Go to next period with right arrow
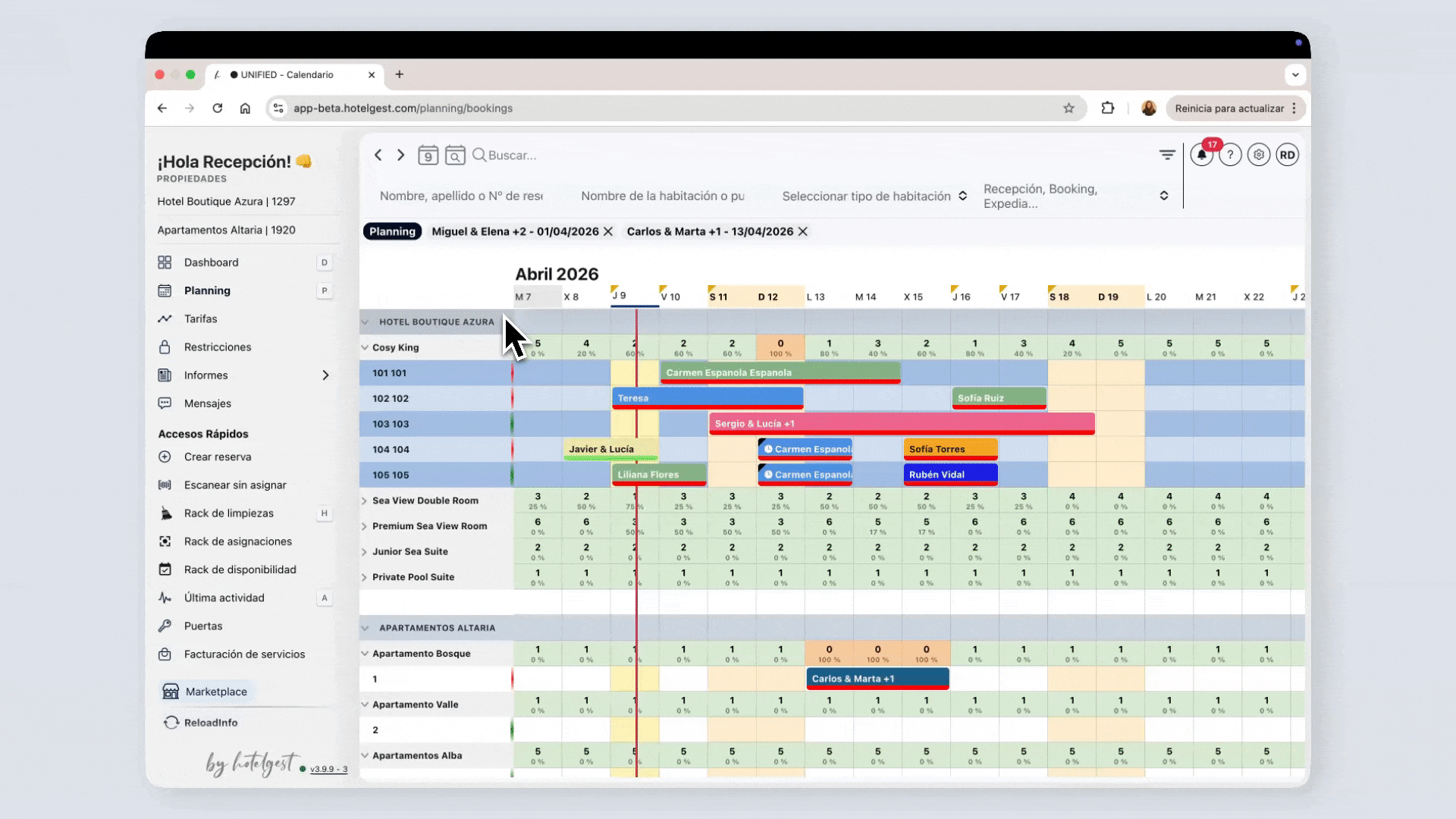Viewport: 1456px width, 819px height. click(x=401, y=155)
